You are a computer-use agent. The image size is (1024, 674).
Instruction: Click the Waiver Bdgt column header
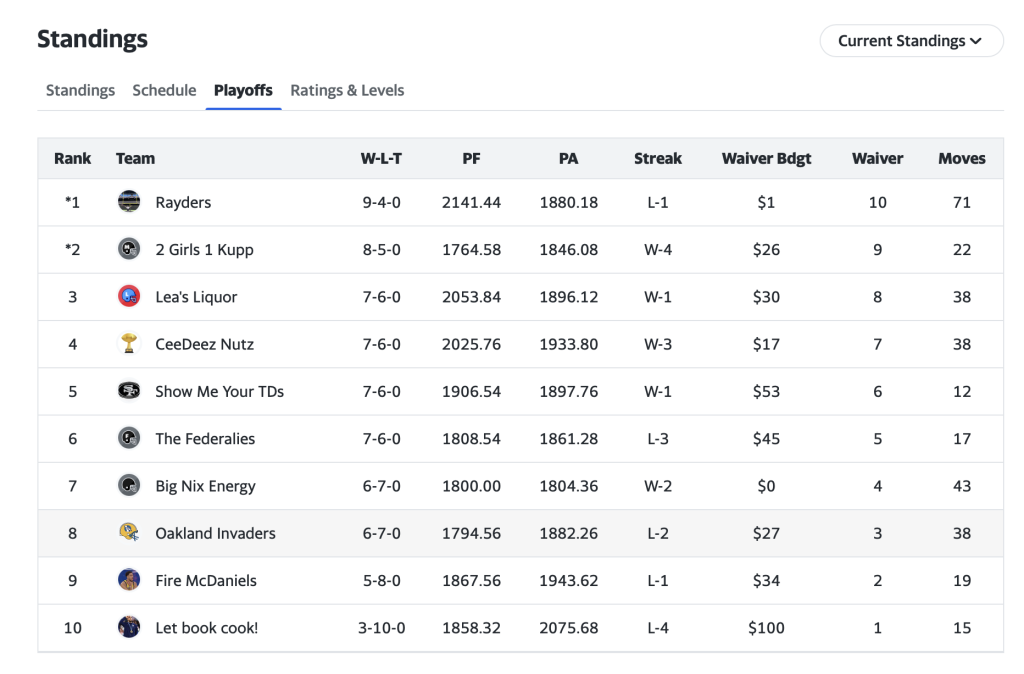766,158
